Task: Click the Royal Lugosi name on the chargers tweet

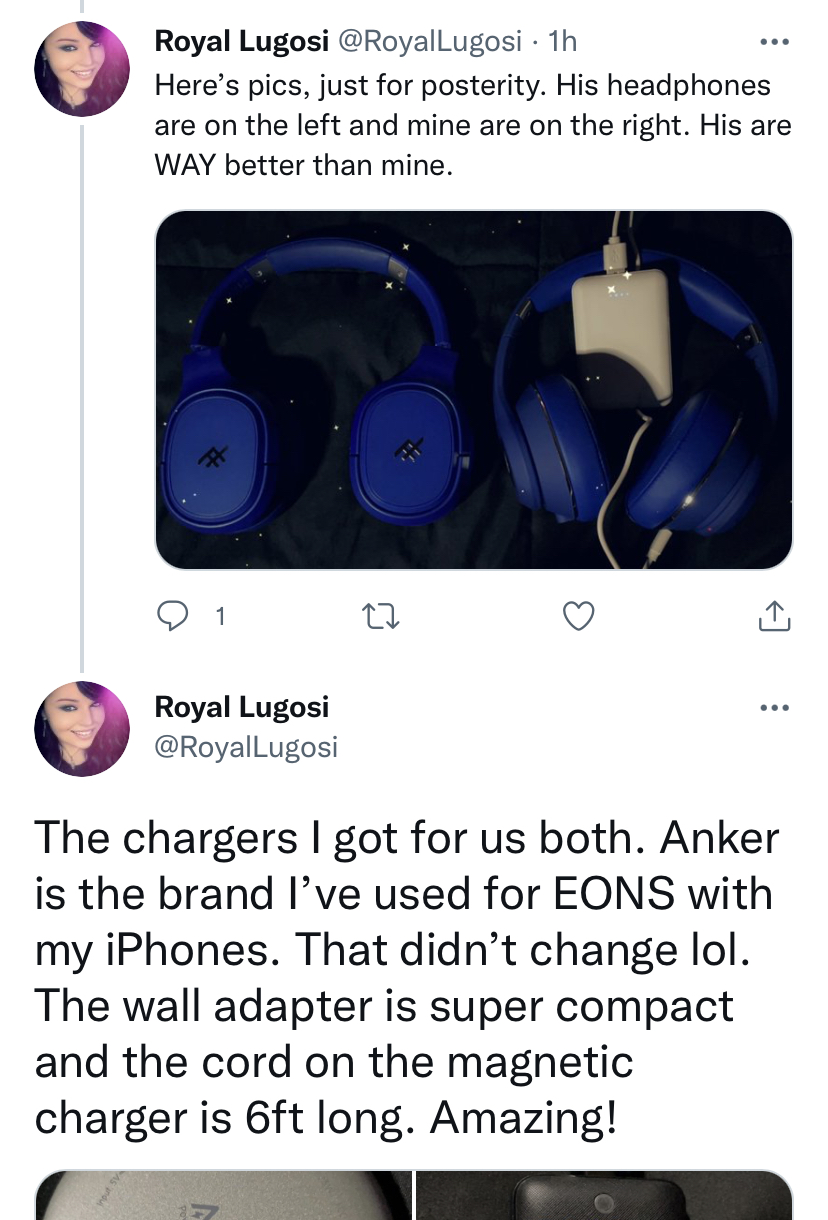Action: tap(242, 707)
